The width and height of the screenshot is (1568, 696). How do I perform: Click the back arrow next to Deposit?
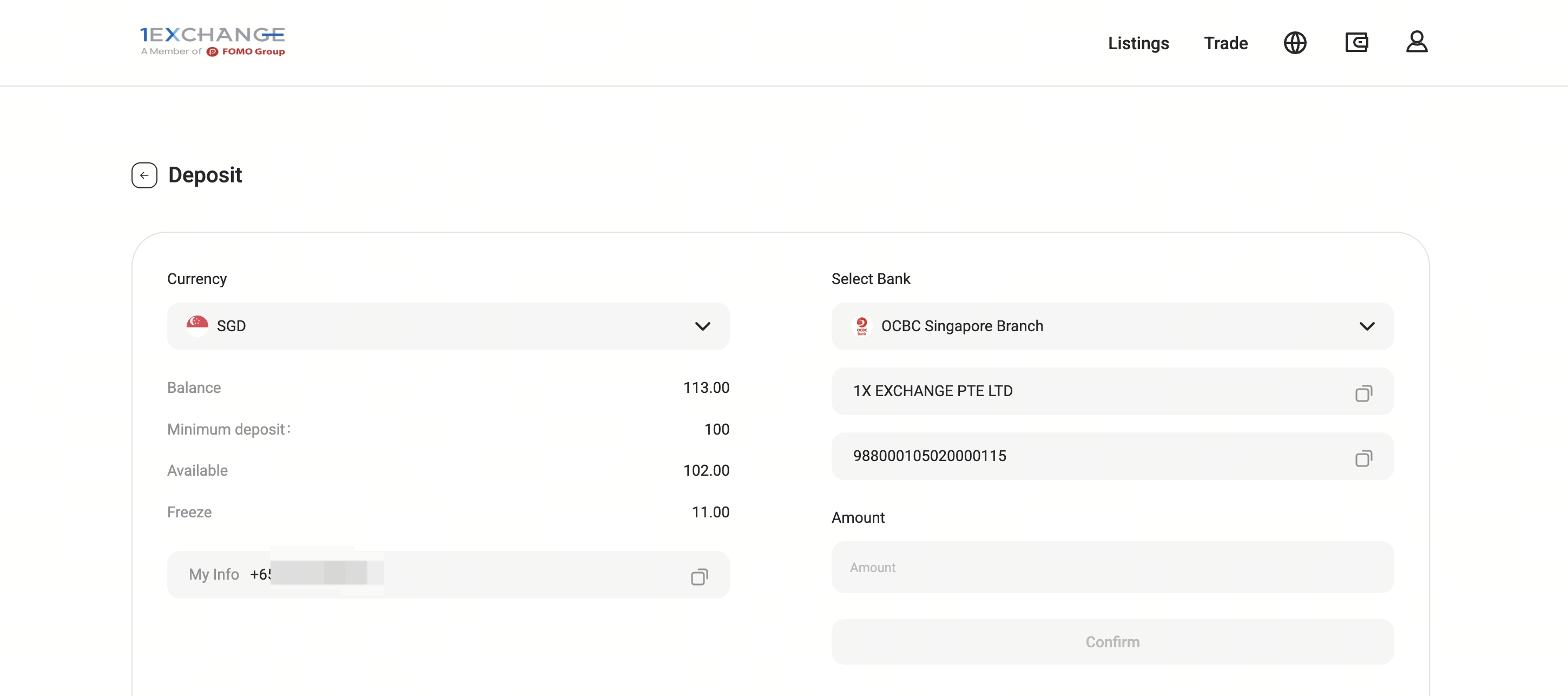[144, 175]
